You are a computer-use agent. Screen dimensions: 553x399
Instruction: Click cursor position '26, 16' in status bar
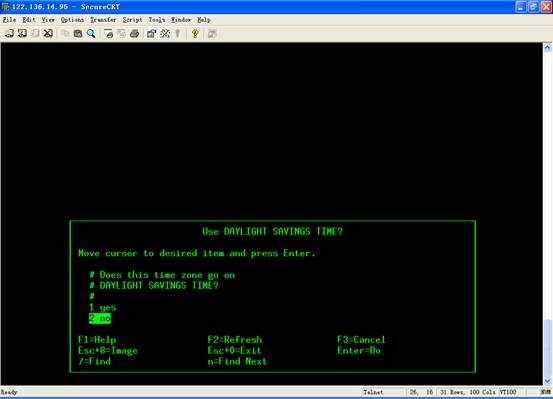click(421, 392)
